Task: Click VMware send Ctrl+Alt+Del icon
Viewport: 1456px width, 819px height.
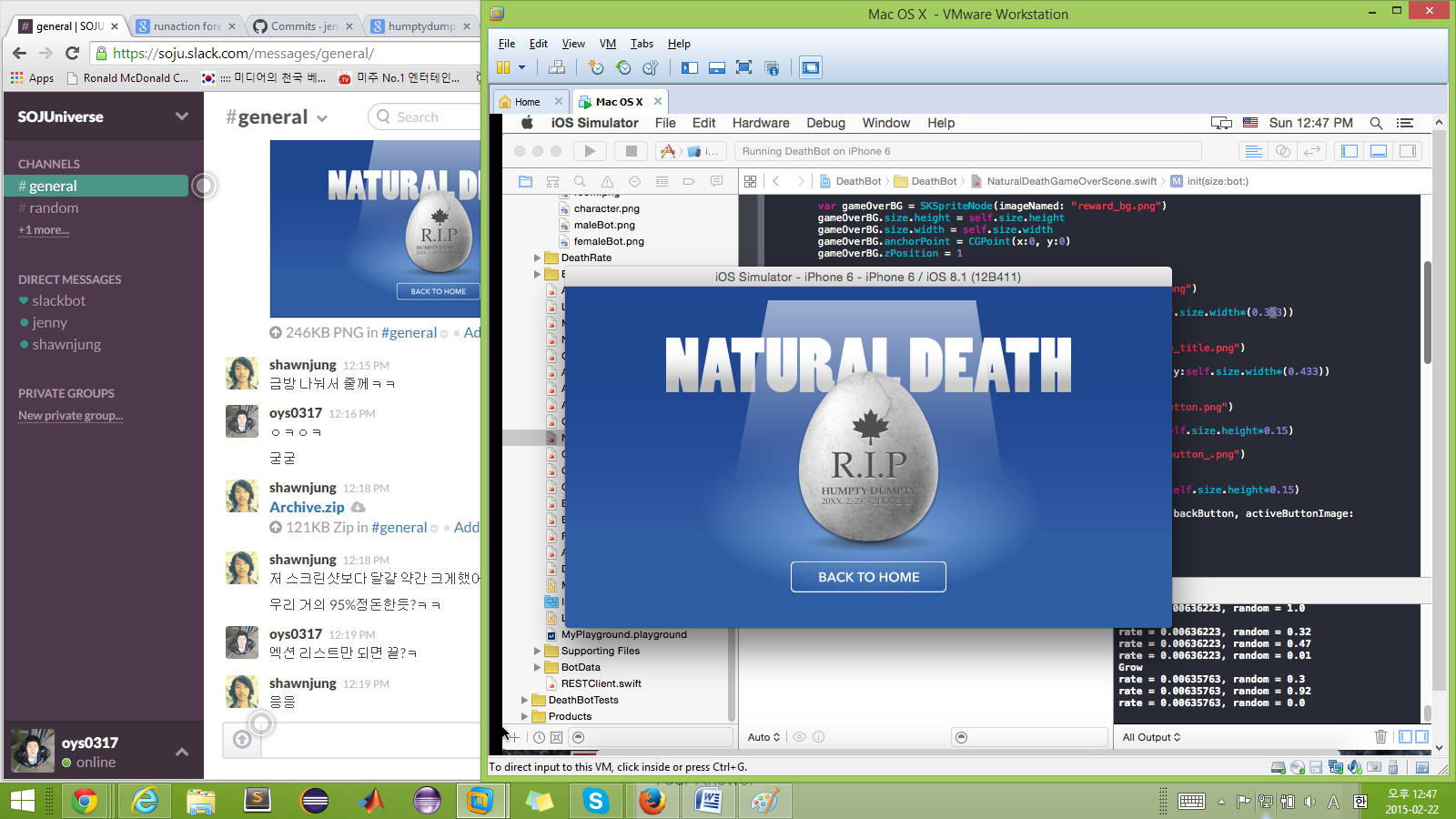Action: (x=557, y=67)
